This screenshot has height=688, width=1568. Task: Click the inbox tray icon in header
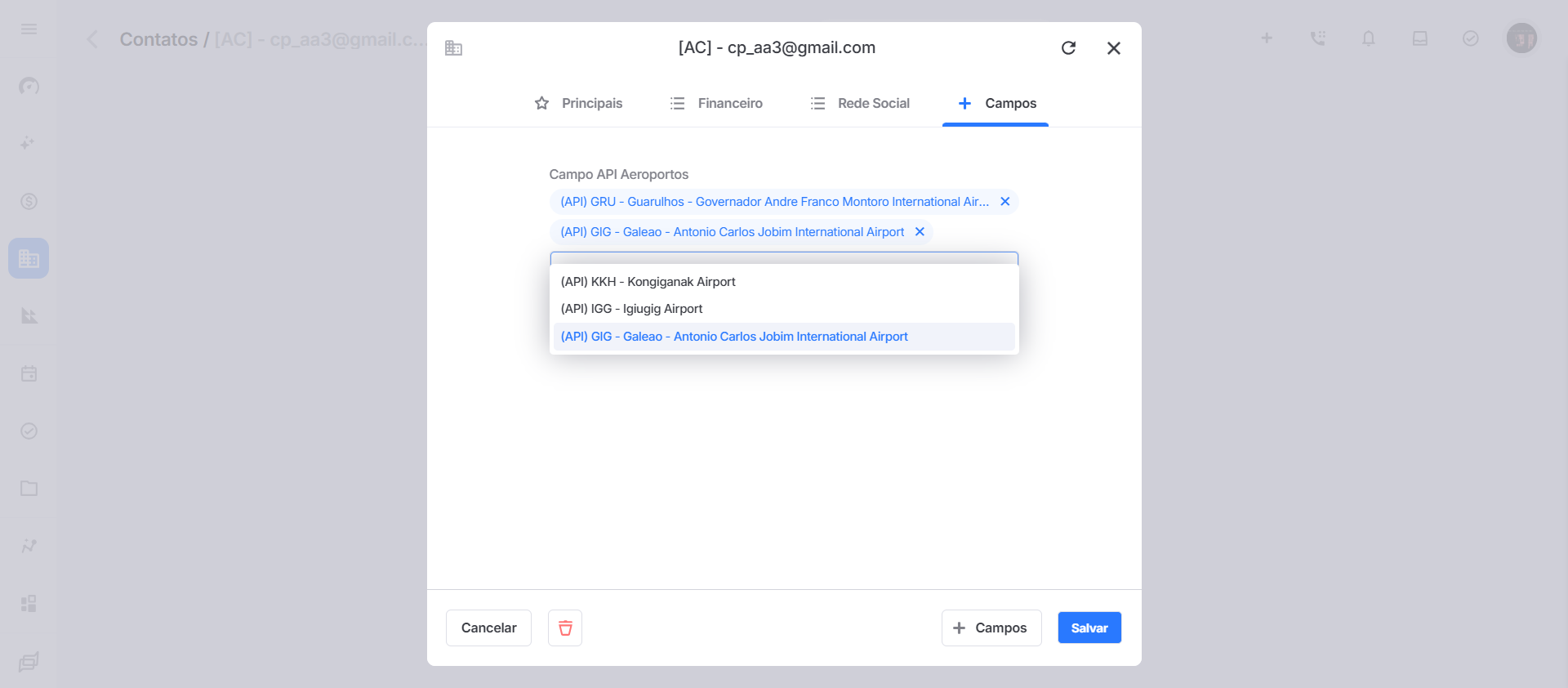tap(1420, 38)
